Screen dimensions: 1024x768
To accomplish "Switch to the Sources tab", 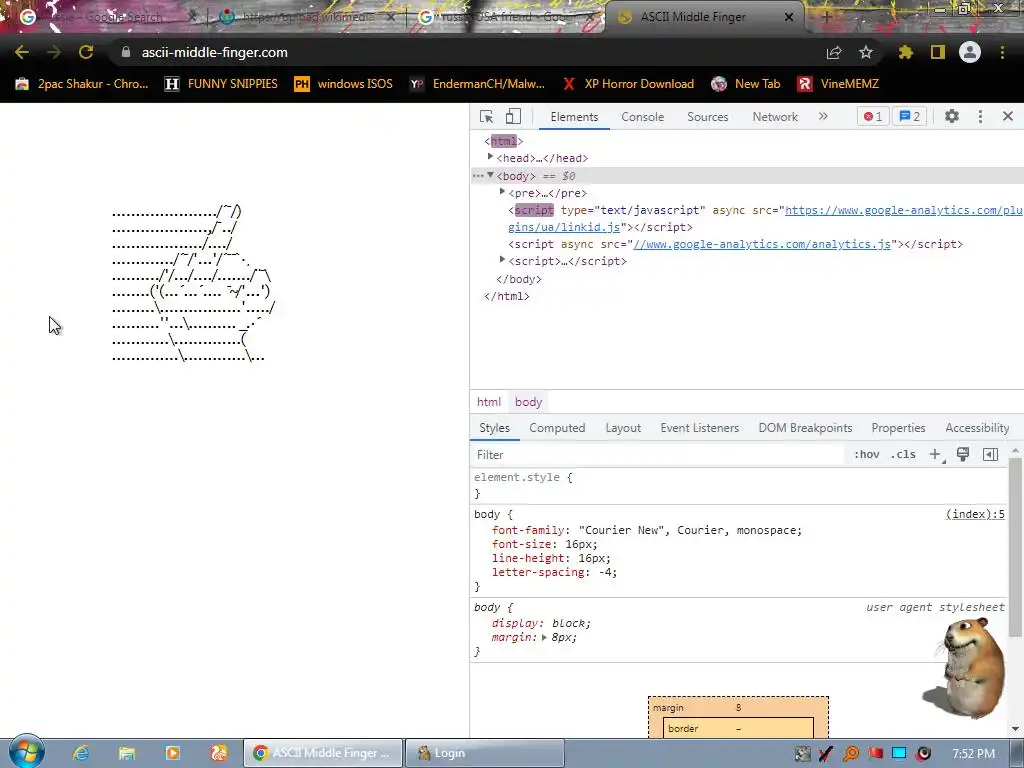I will (x=707, y=117).
